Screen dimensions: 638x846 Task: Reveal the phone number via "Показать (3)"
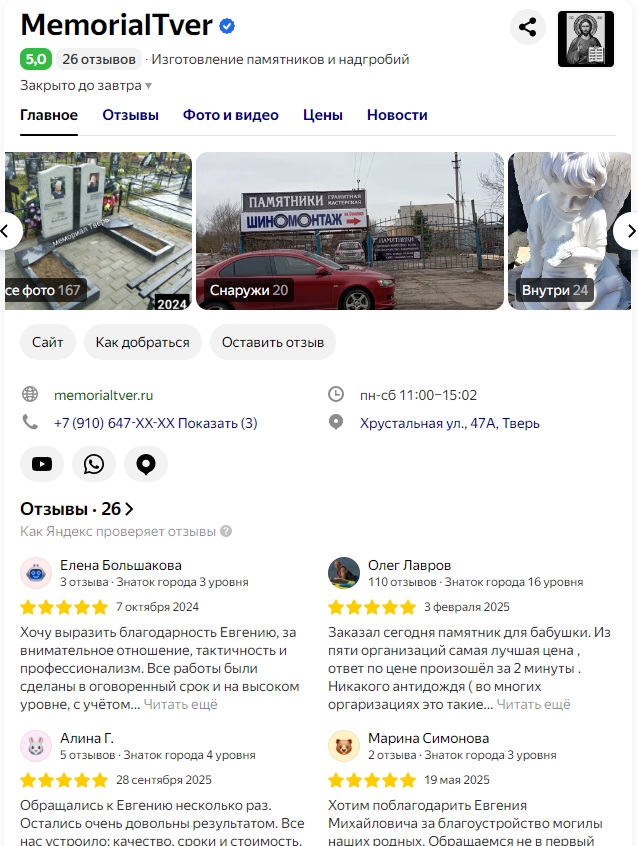pyautogui.click(x=218, y=423)
